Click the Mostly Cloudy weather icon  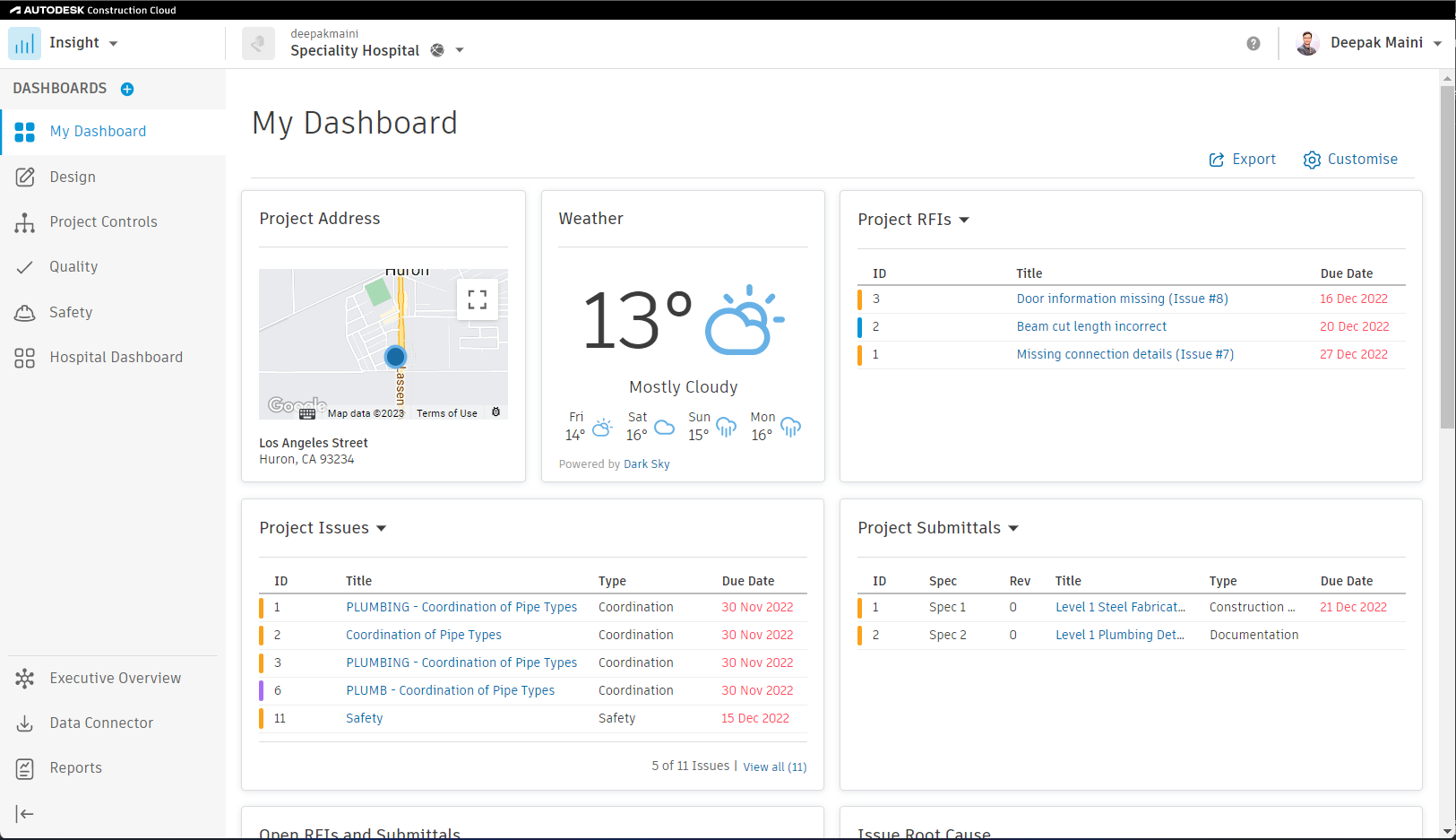click(745, 320)
